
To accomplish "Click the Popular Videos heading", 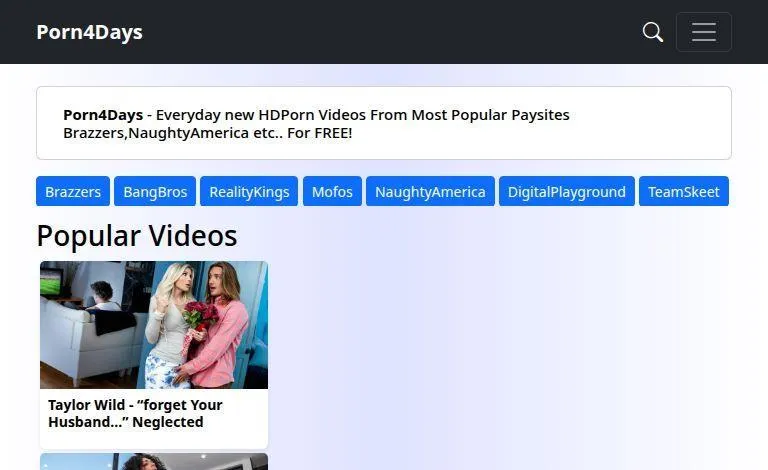I will (x=137, y=236).
